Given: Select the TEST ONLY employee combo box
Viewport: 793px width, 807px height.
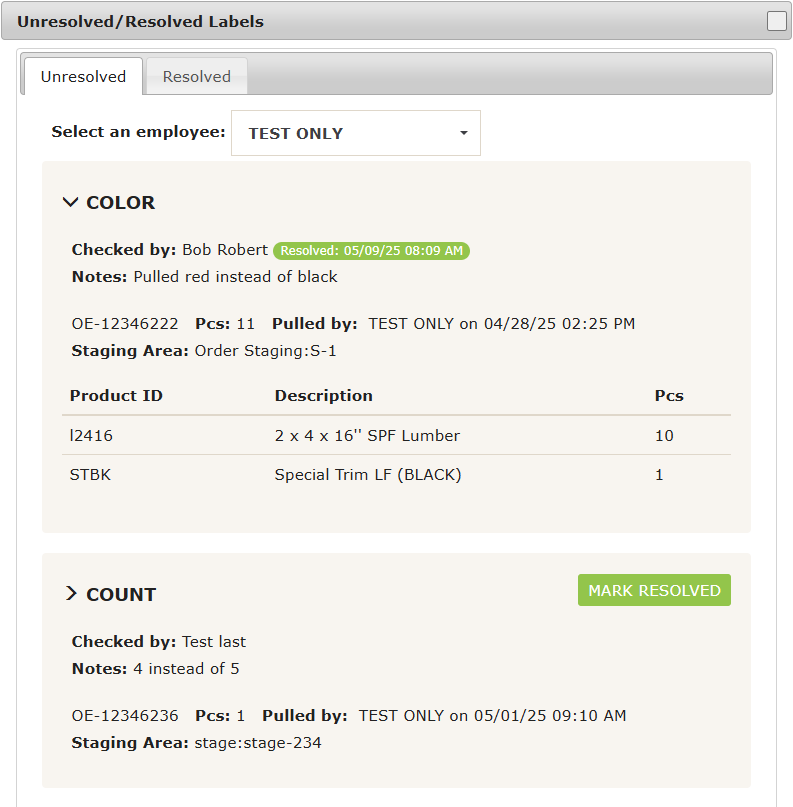Looking at the screenshot, I should (356, 133).
